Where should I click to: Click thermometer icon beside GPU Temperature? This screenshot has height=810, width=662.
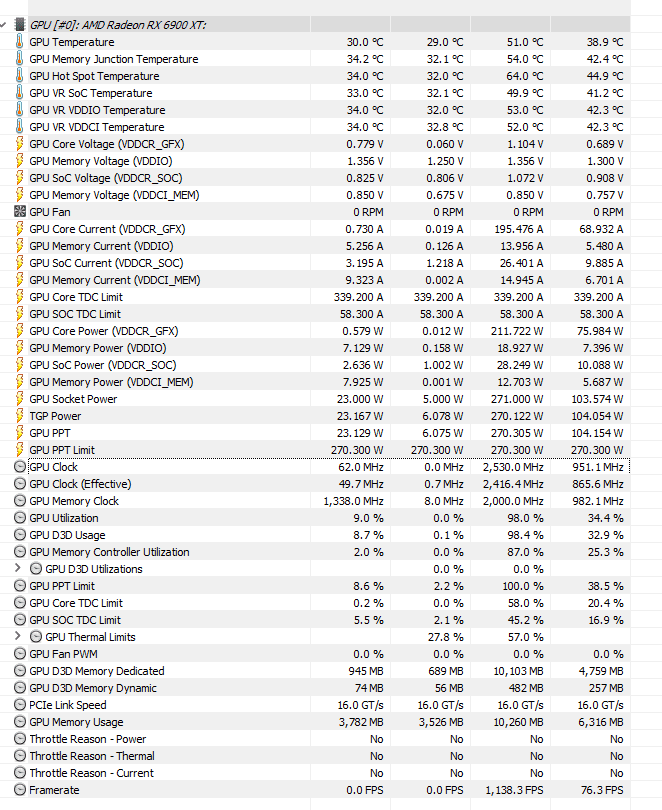[x=20, y=42]
